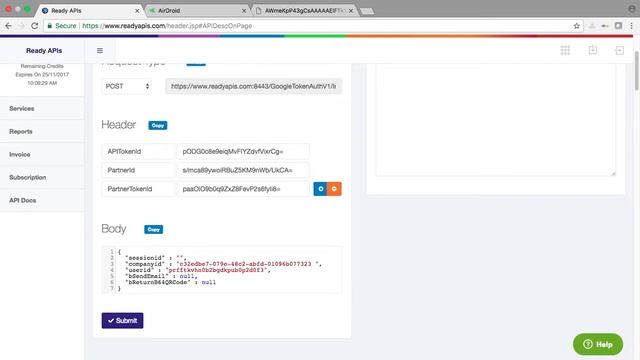Click the "bReturnB64QRCode" line in body

click(x=171, y=282)
